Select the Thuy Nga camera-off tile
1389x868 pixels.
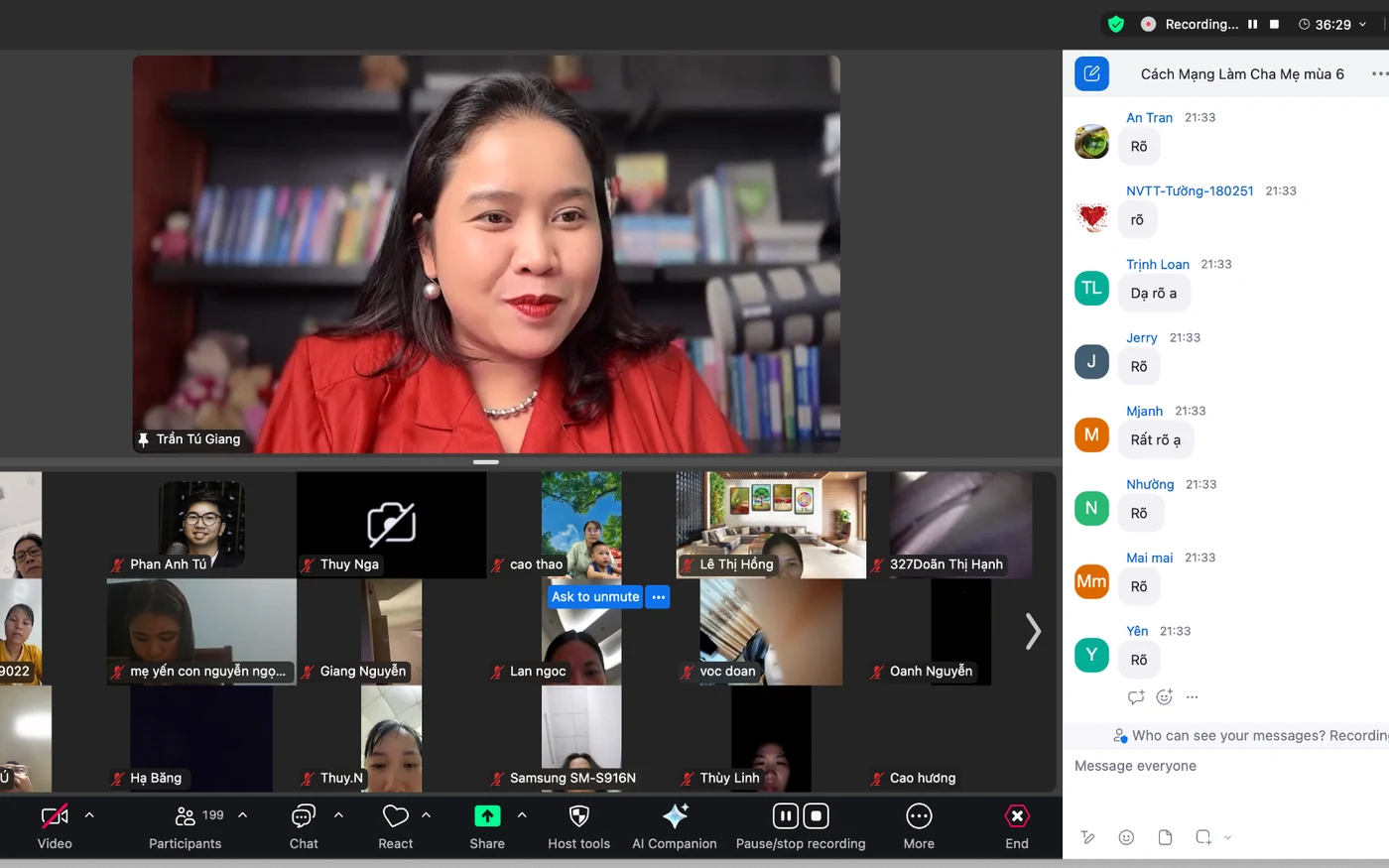pos(391,524)
